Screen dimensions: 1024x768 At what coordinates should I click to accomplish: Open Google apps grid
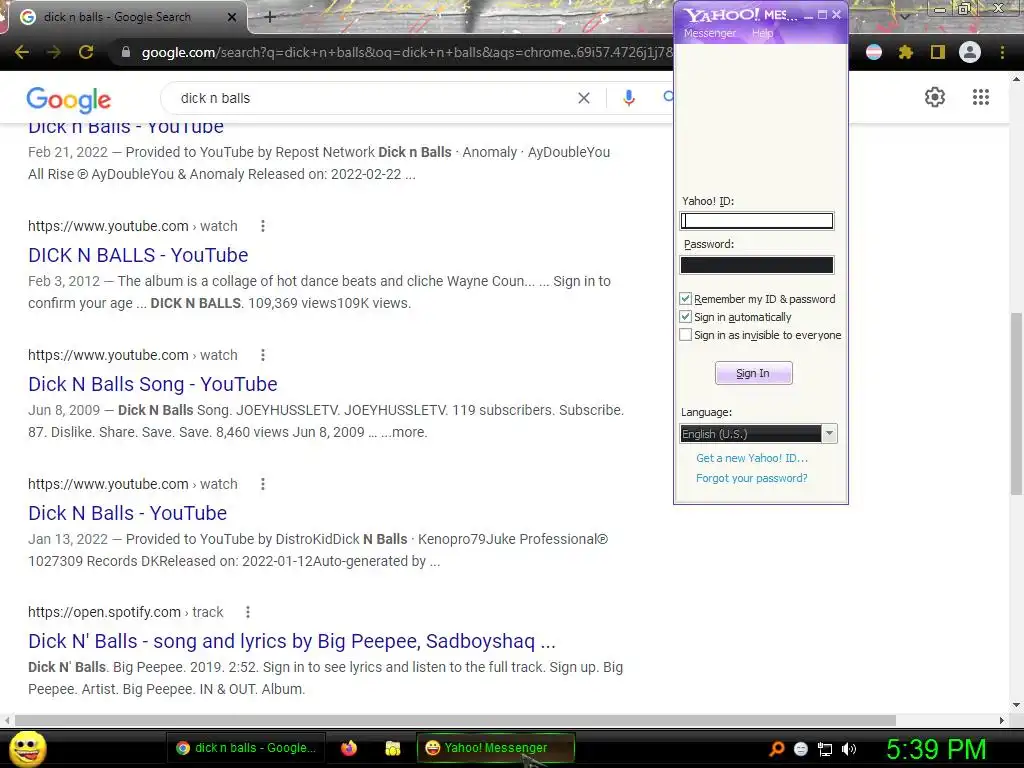tap(981, 97)
